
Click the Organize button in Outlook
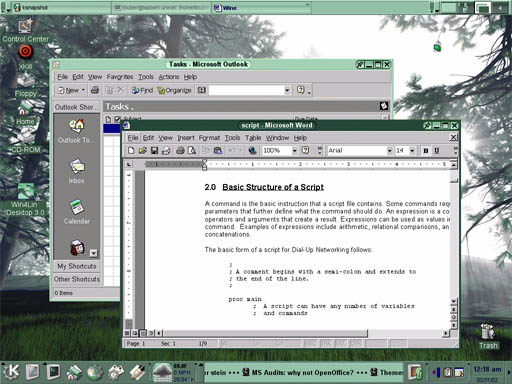(174, 90)
